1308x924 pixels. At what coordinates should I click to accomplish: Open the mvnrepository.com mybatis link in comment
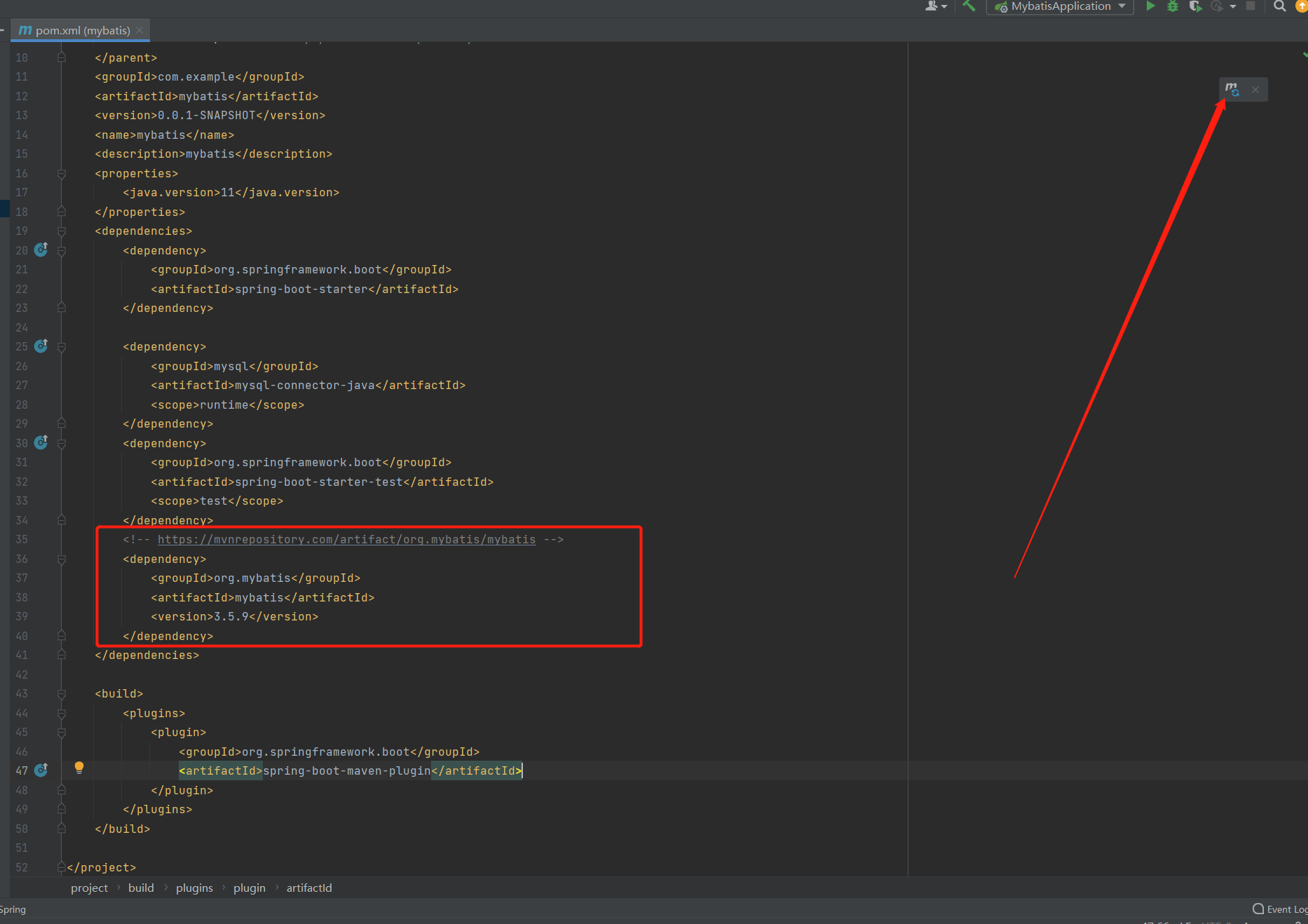click(346, 539)
